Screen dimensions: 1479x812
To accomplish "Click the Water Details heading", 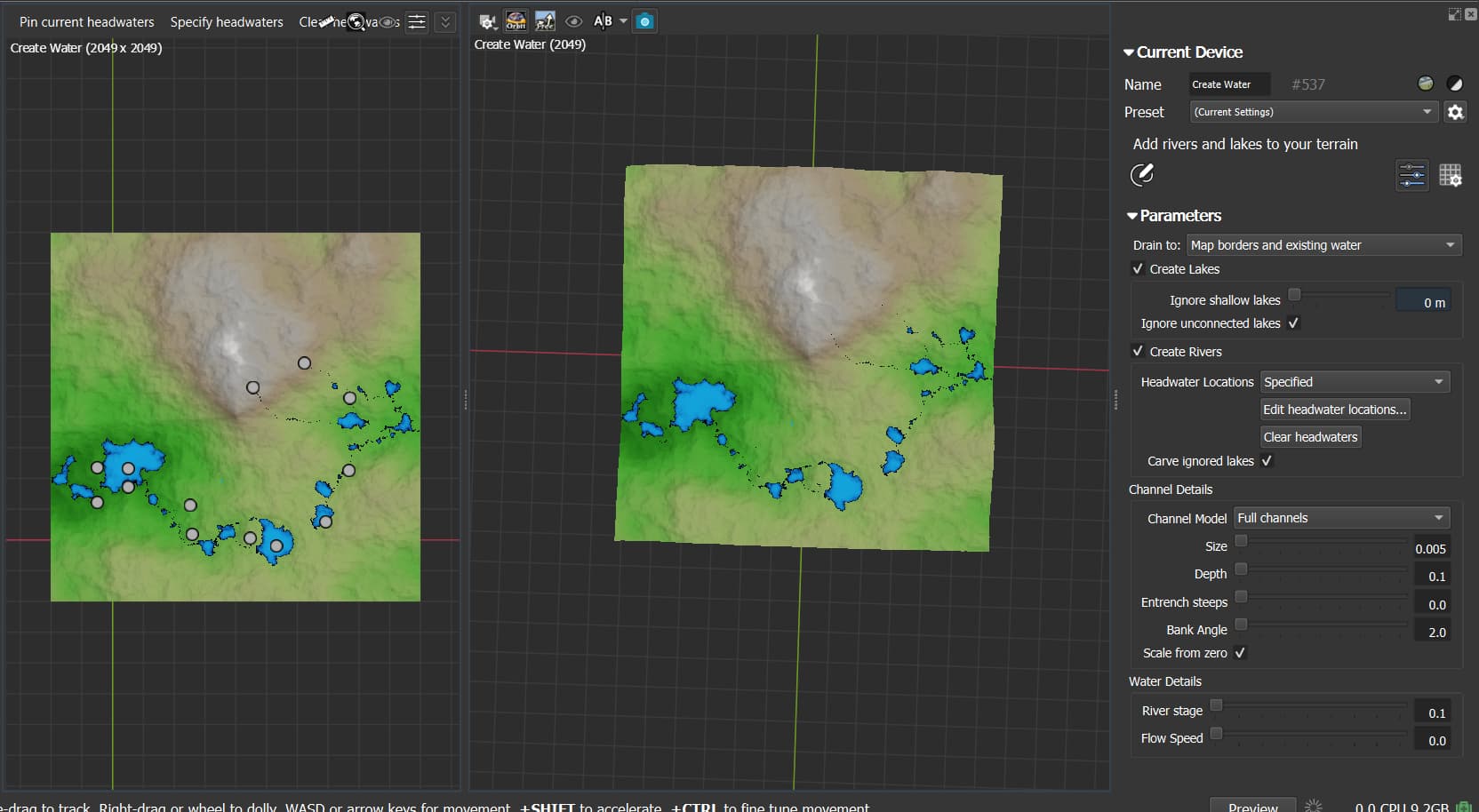I will coord(1165,681).
